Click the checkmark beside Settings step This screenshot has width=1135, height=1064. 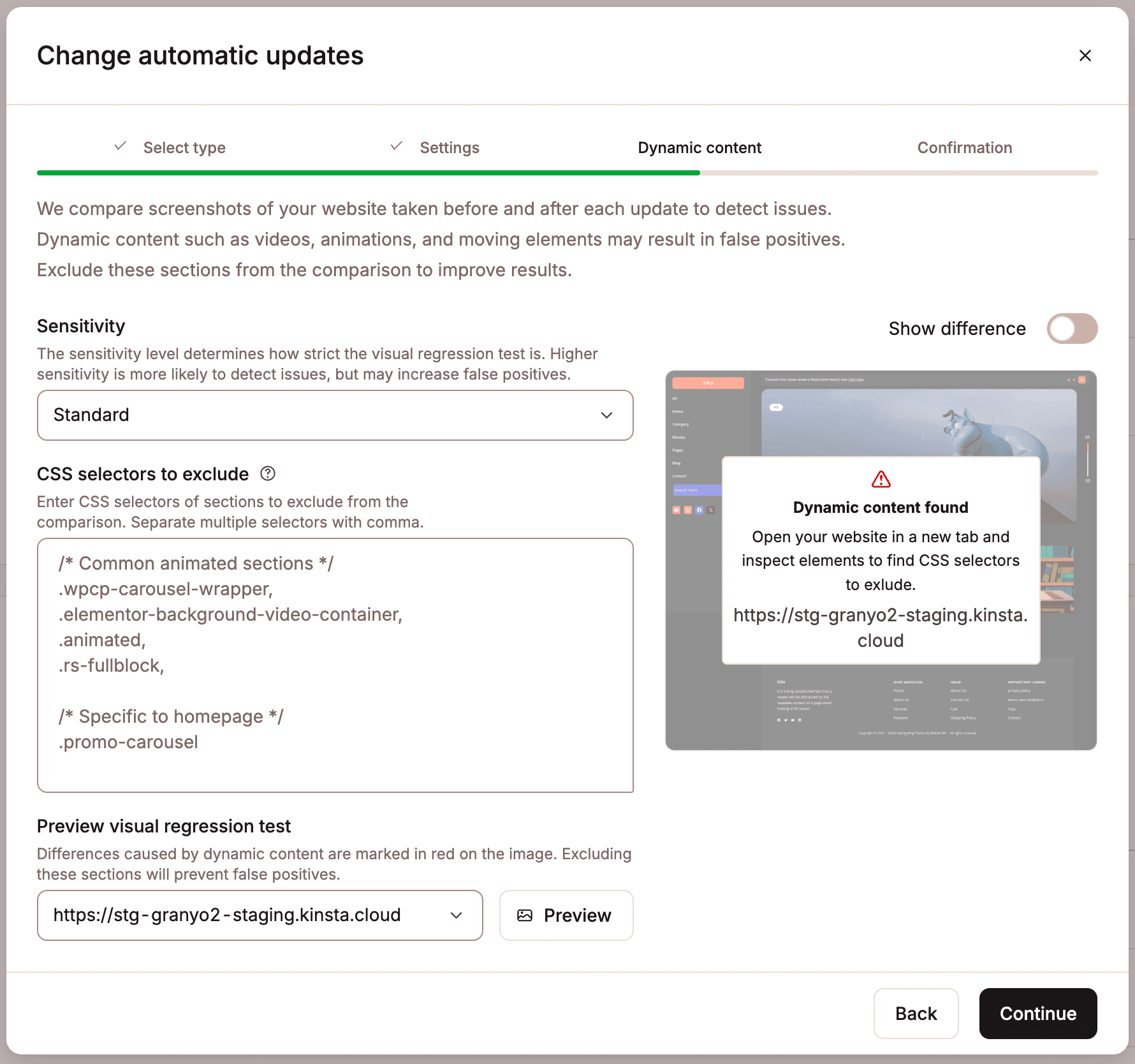397,145
